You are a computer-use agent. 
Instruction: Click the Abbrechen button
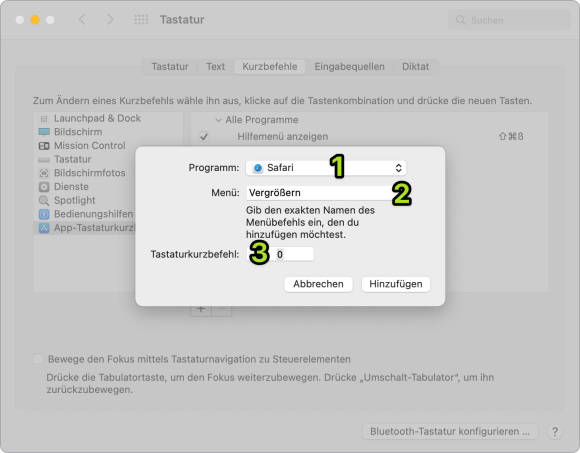[x=318, y=284]
